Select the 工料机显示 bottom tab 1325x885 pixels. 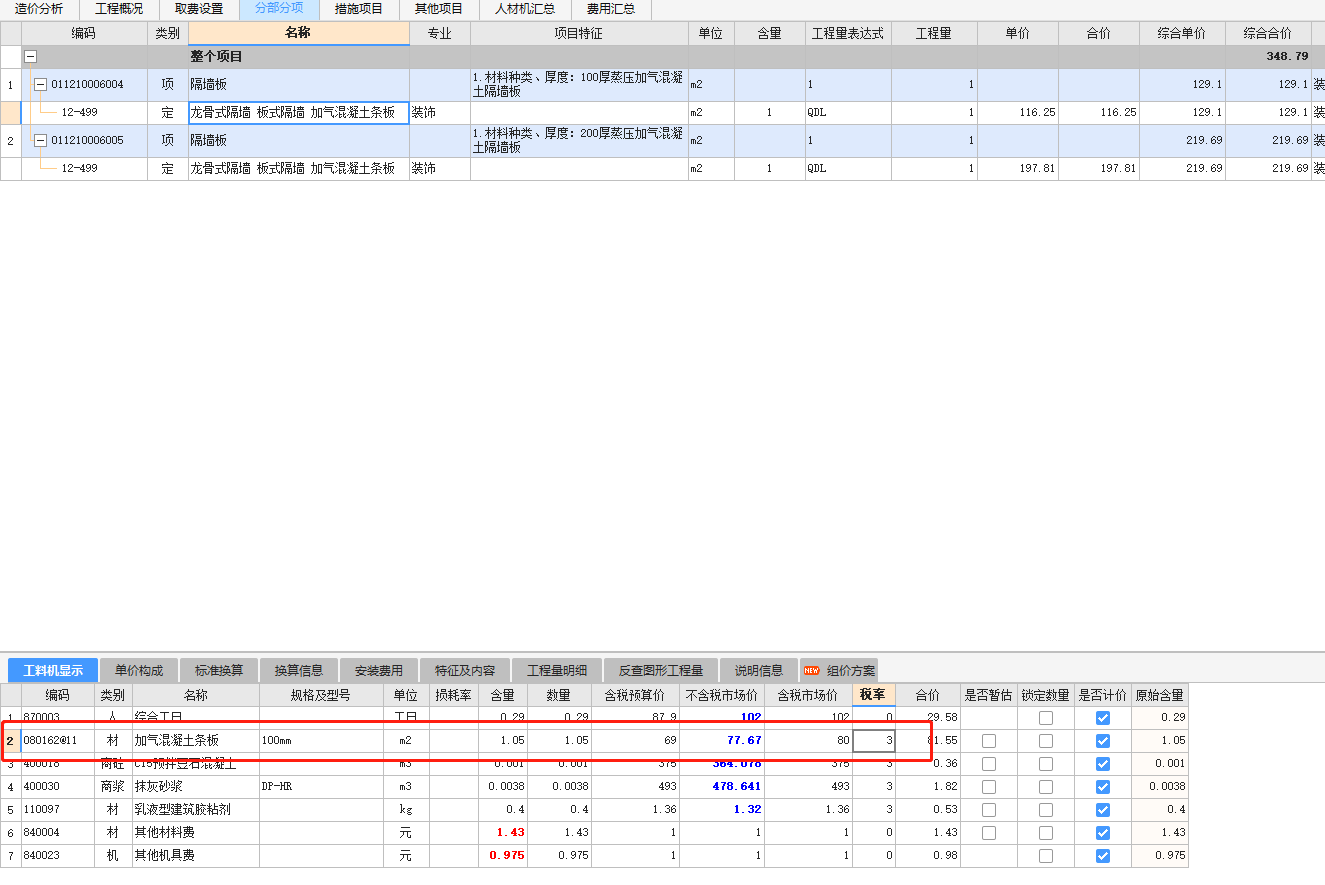coord(53,670)
